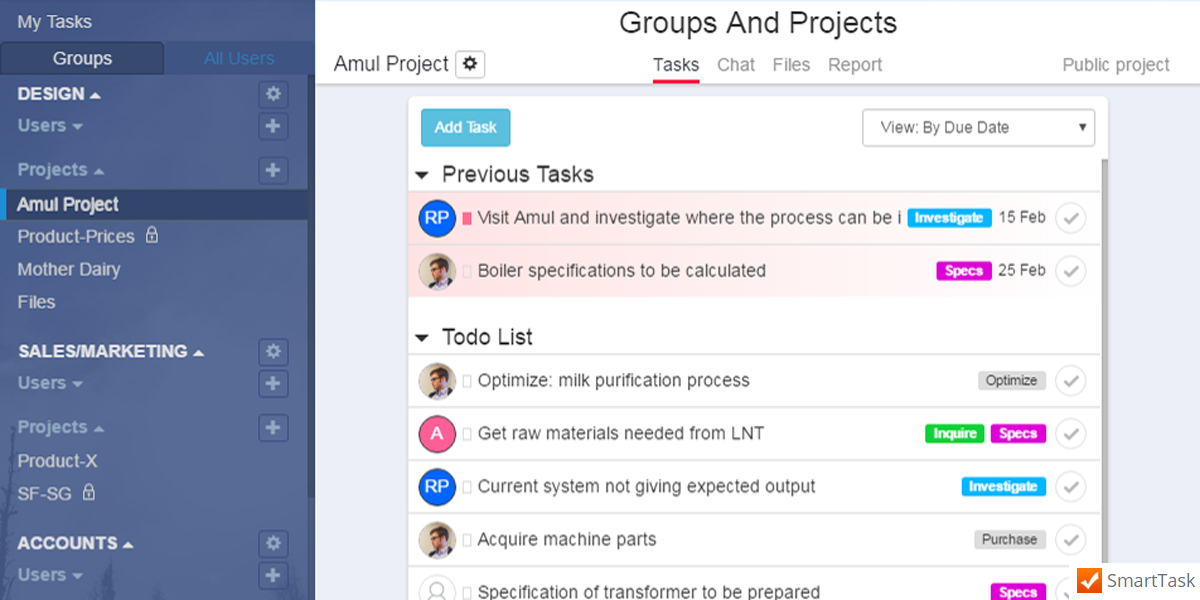
Task: Open Mother Dairy project in sidebar
Action: 69,270
